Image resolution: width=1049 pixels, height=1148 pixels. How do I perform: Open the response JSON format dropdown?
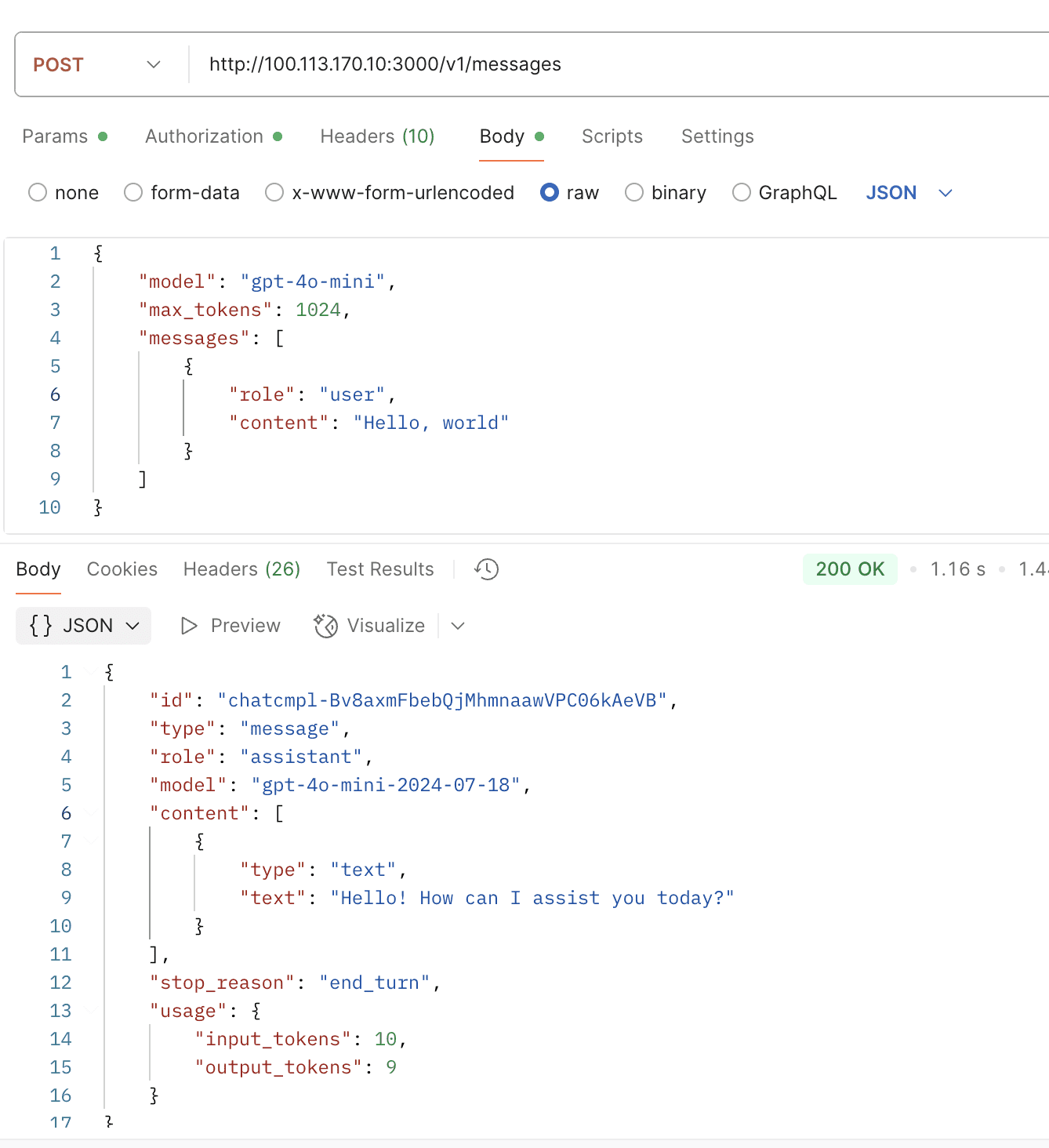pos(84,626)
